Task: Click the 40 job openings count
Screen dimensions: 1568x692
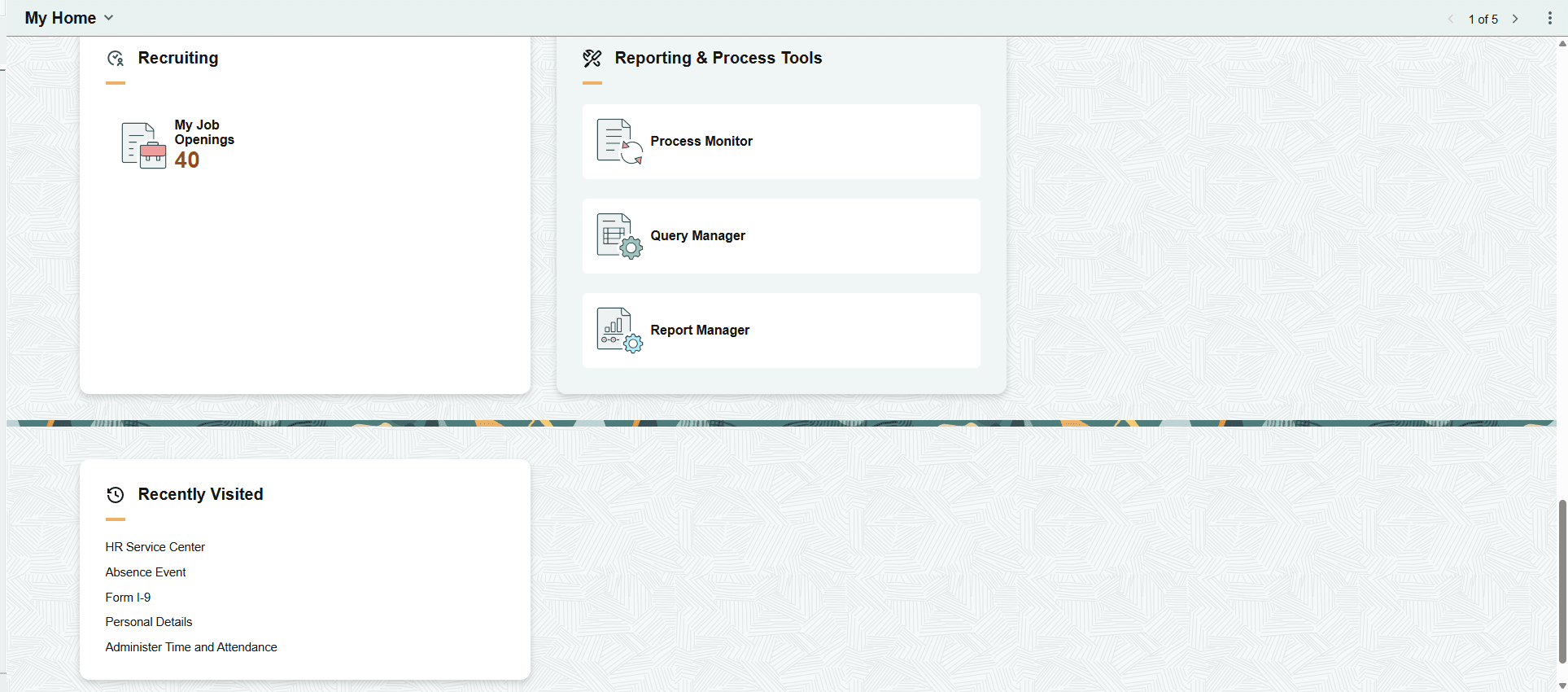Action: point(187,160)
